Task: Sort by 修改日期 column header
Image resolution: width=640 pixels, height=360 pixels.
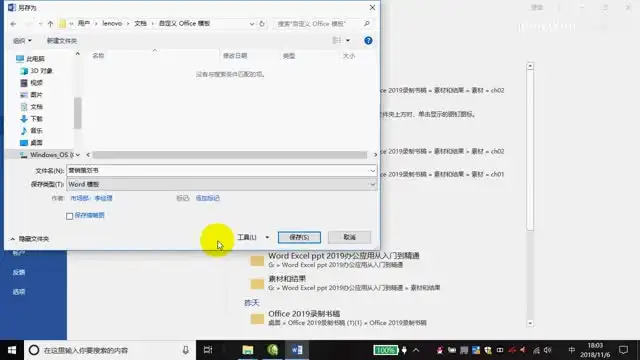Action: (x=235, y=56)
